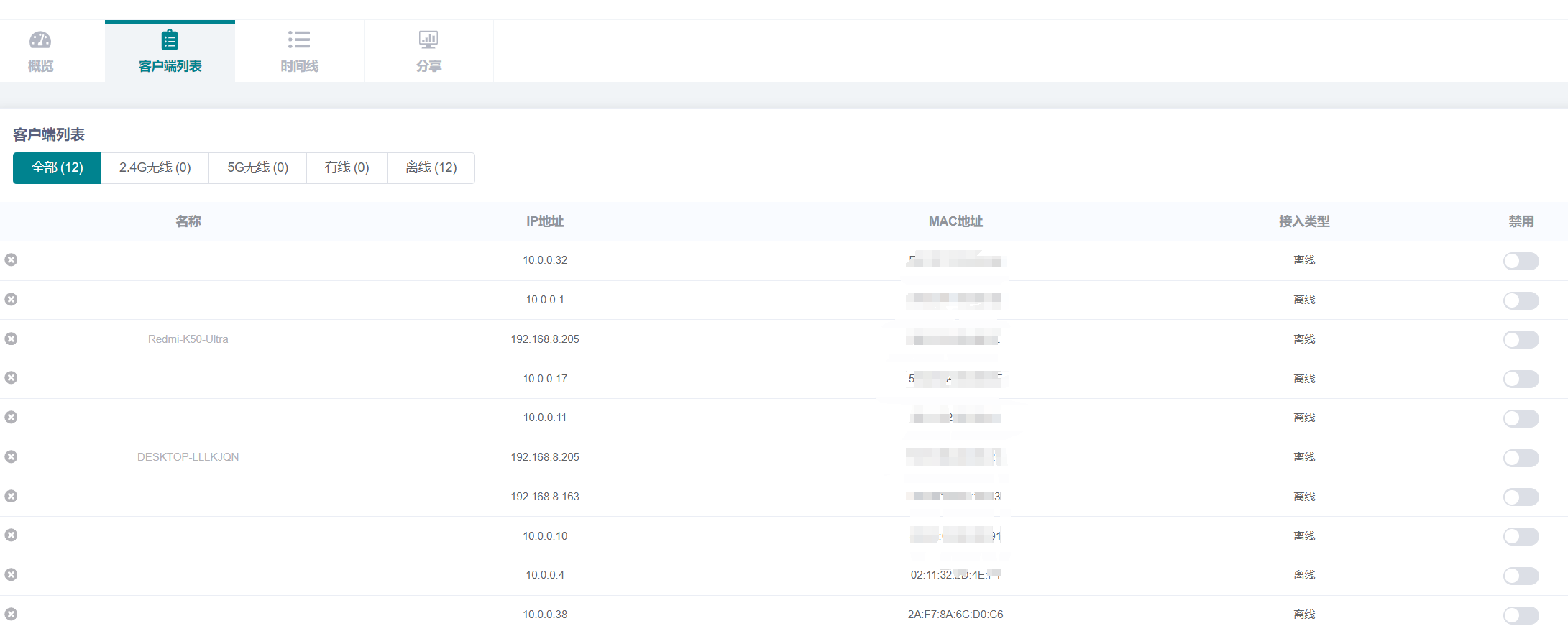Remove the Redmi-K50-Ultra client row
1568x626 pixels.
click(11, 339)
